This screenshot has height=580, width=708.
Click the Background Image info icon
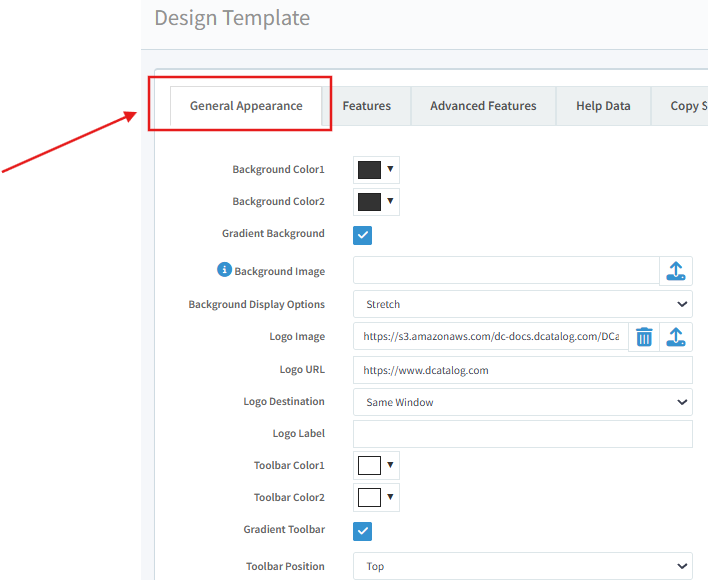224,270
